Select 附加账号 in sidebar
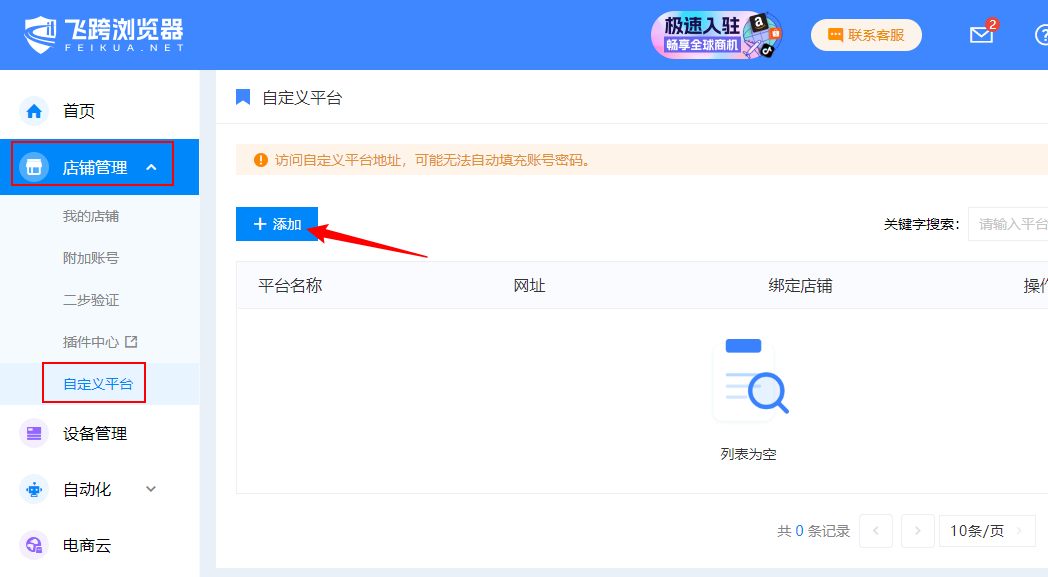 (91, 258)
